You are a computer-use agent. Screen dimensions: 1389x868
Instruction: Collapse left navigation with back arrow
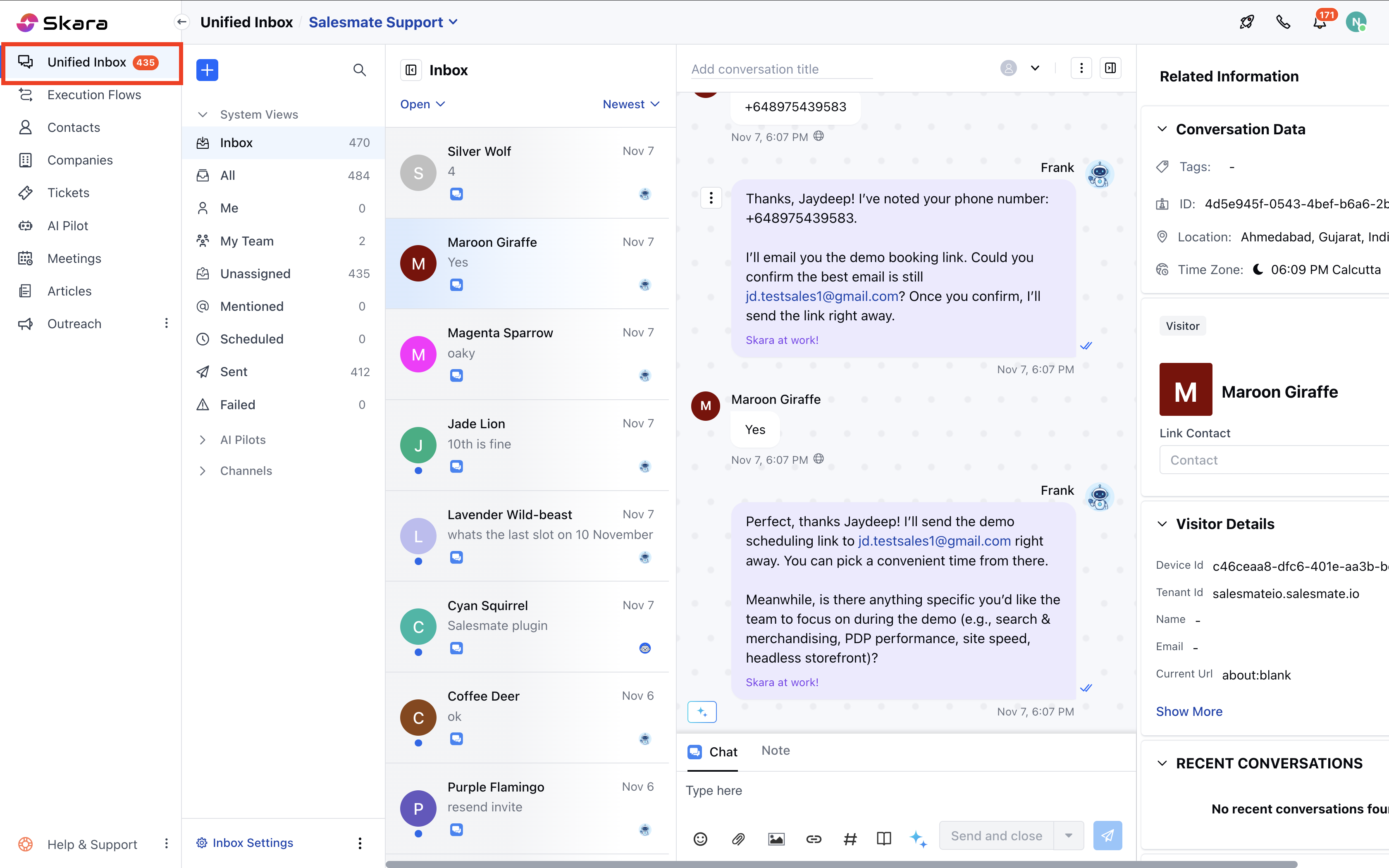click(181, 22)
